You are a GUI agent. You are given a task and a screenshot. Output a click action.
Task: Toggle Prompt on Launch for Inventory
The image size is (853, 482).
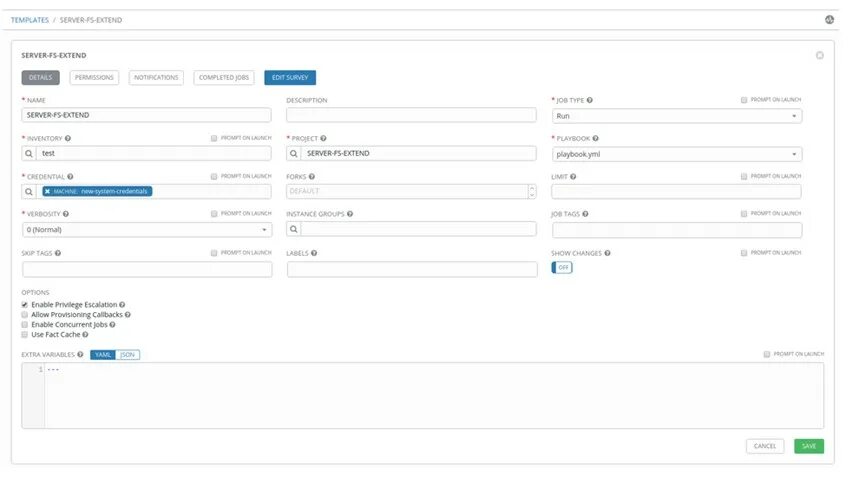point(214,138)
